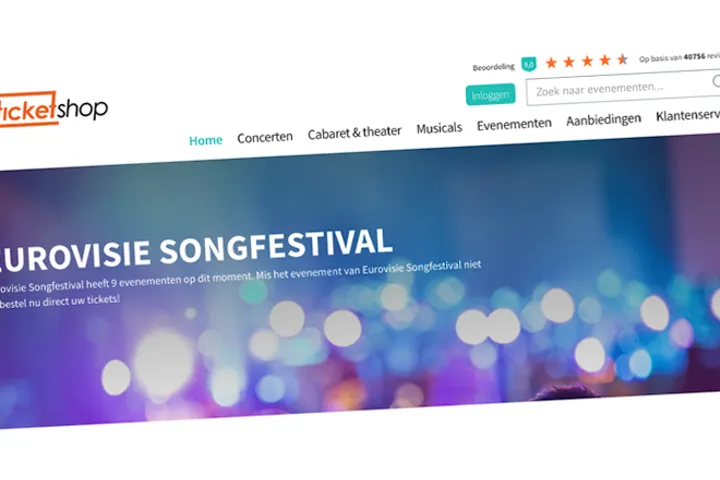720x480 pixels.
Task: Open the Klantenservice menu item
Action: [688, 116]
